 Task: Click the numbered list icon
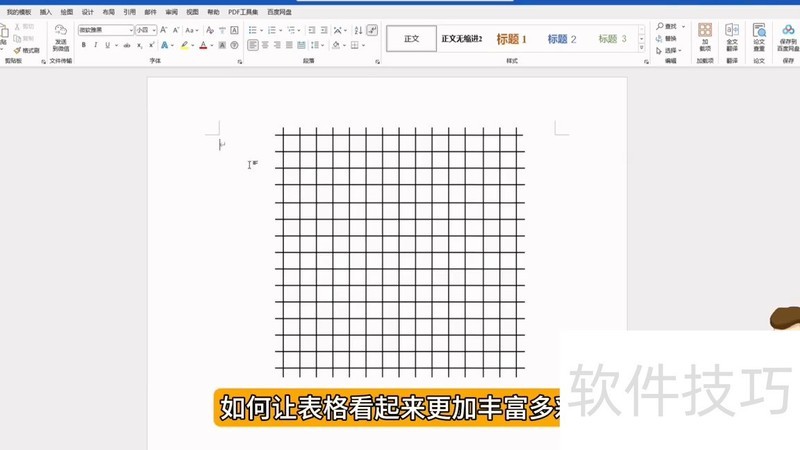271,30
